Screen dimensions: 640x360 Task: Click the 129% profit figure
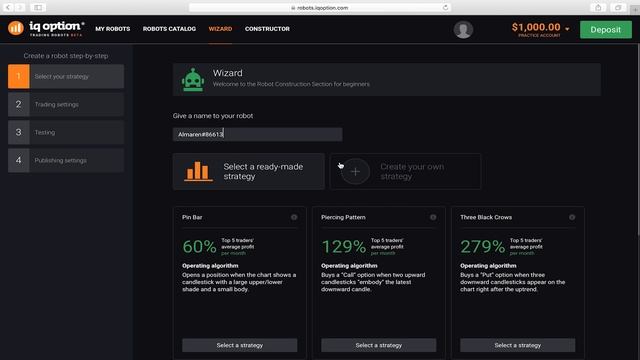344,247
